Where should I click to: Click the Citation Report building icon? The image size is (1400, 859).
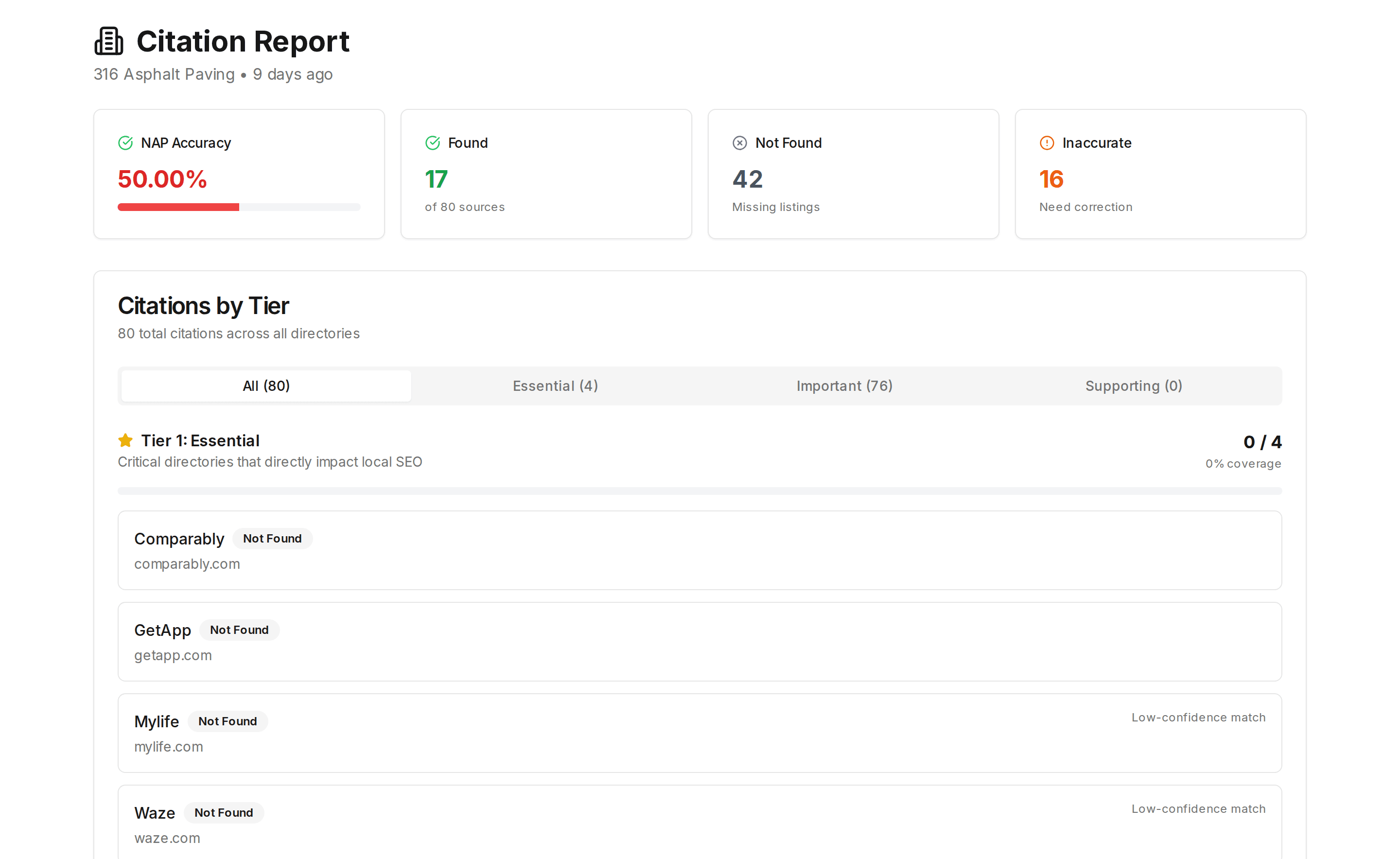click(108, 41)
